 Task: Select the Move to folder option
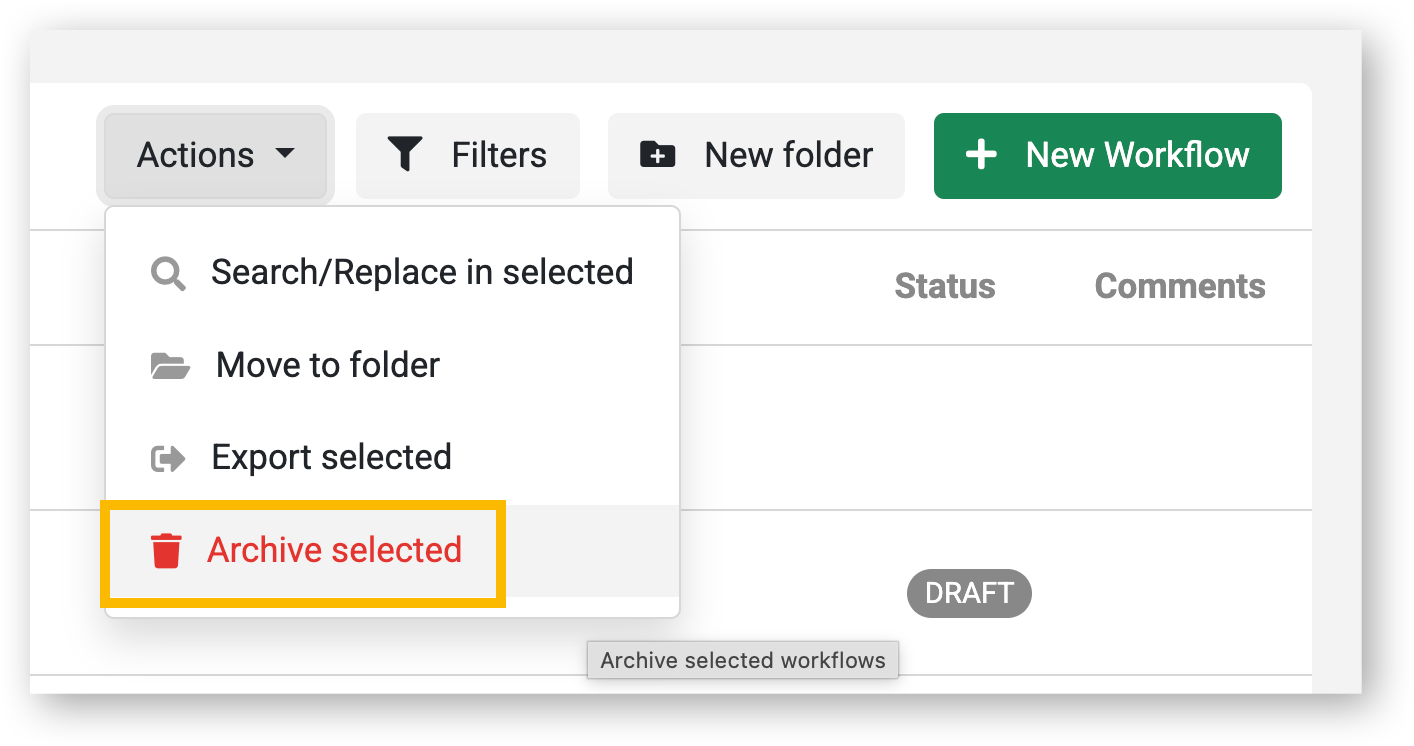(x=328, y=365)
